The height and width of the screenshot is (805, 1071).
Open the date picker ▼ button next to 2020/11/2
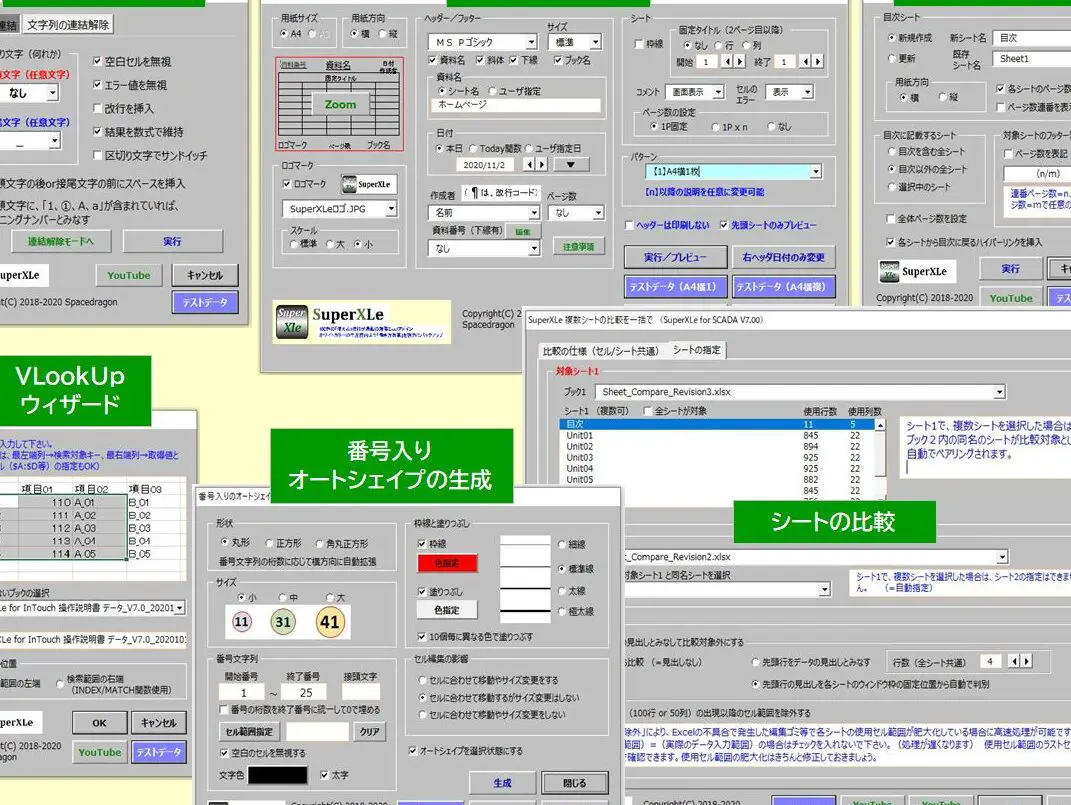click(x=571, y=164)
